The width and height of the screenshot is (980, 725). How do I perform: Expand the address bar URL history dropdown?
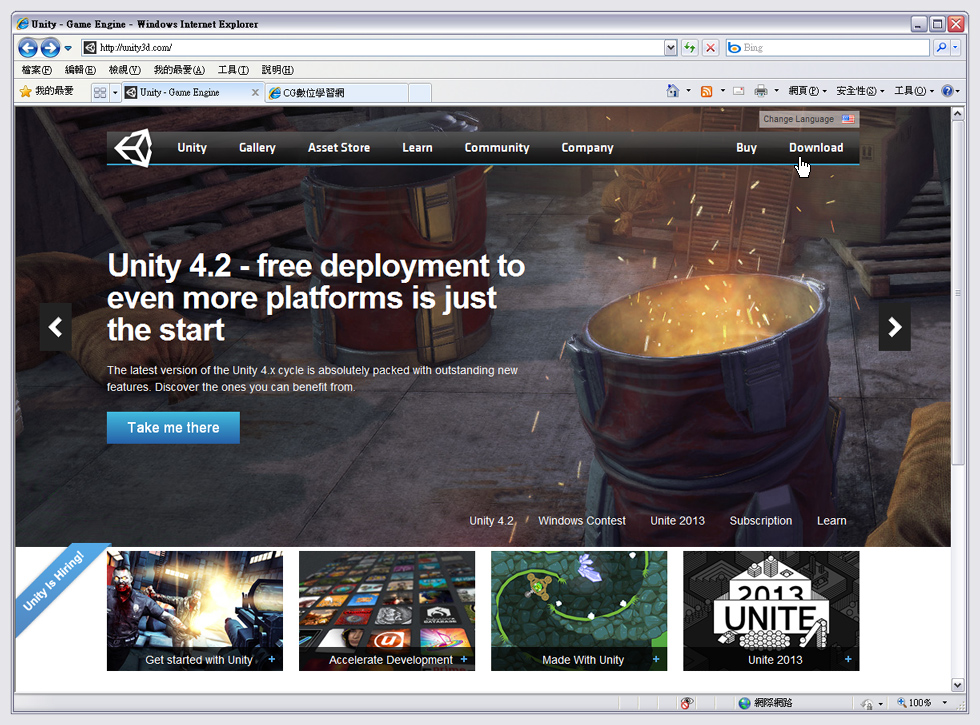(x=671, y=48)
